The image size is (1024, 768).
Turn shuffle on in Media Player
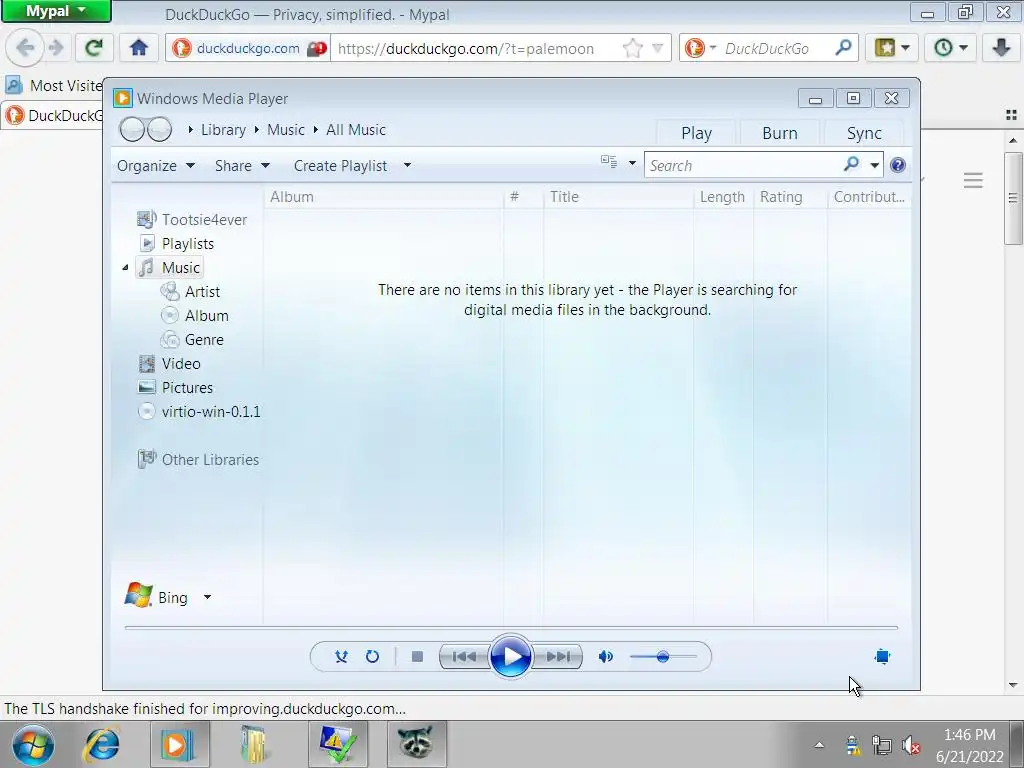[x=341, y=656]
